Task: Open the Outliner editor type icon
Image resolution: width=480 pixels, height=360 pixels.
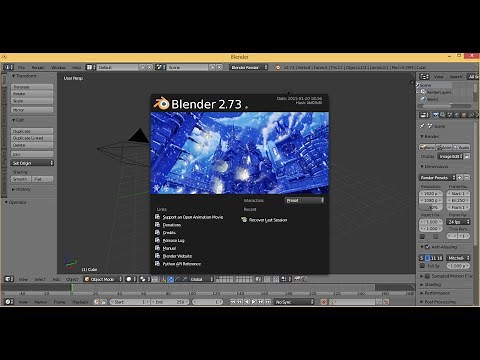Action: click(x=424, y=76)
